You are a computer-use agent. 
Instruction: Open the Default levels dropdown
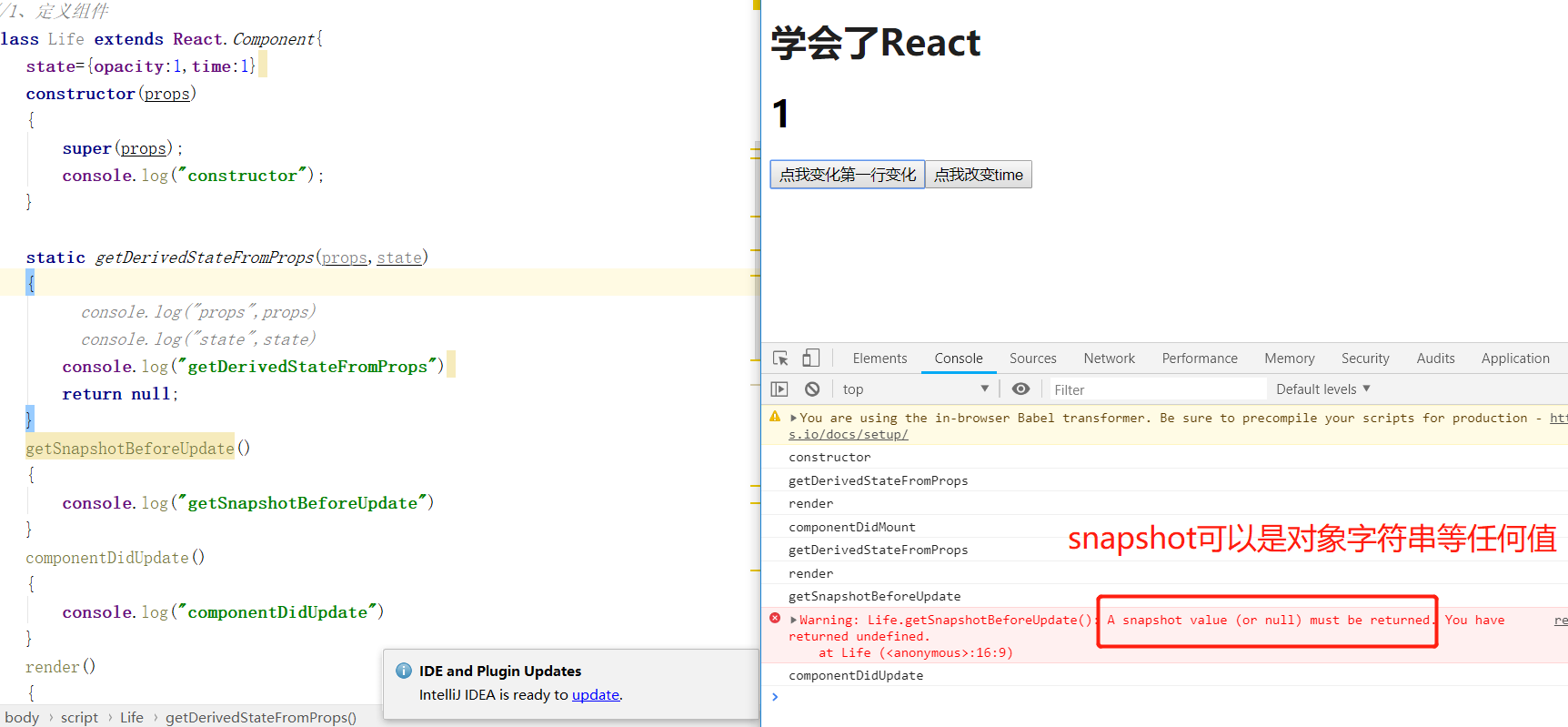[1323, 389]
